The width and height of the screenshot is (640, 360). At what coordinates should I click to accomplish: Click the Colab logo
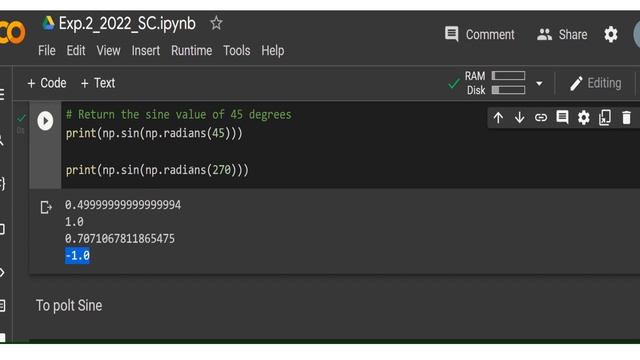12,33
